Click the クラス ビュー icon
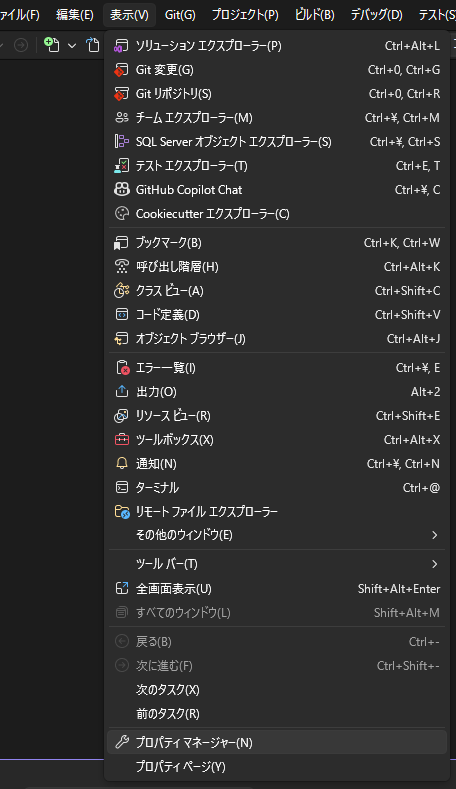The image size is (456, 789). click(121, 291)
